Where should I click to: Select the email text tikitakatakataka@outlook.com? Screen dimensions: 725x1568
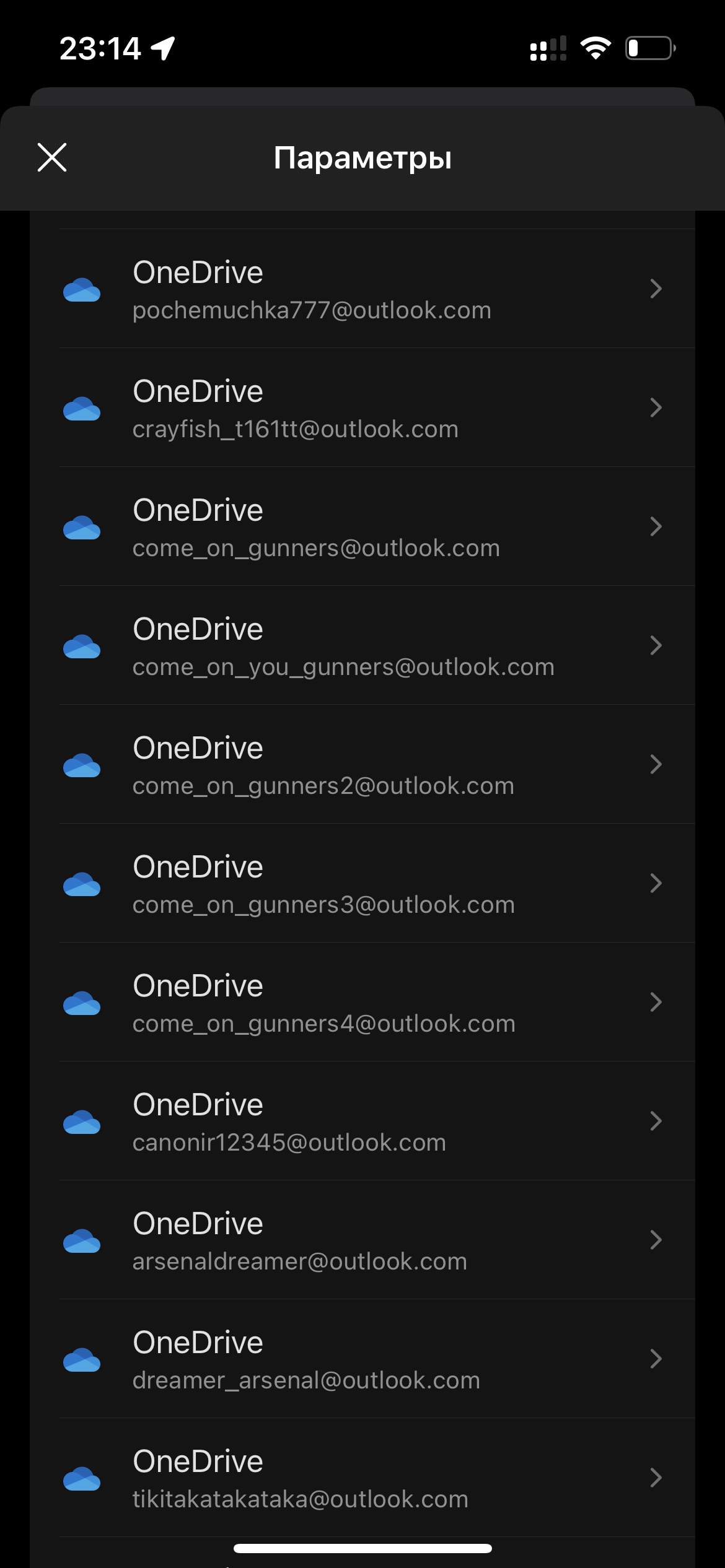(301, 1499)
